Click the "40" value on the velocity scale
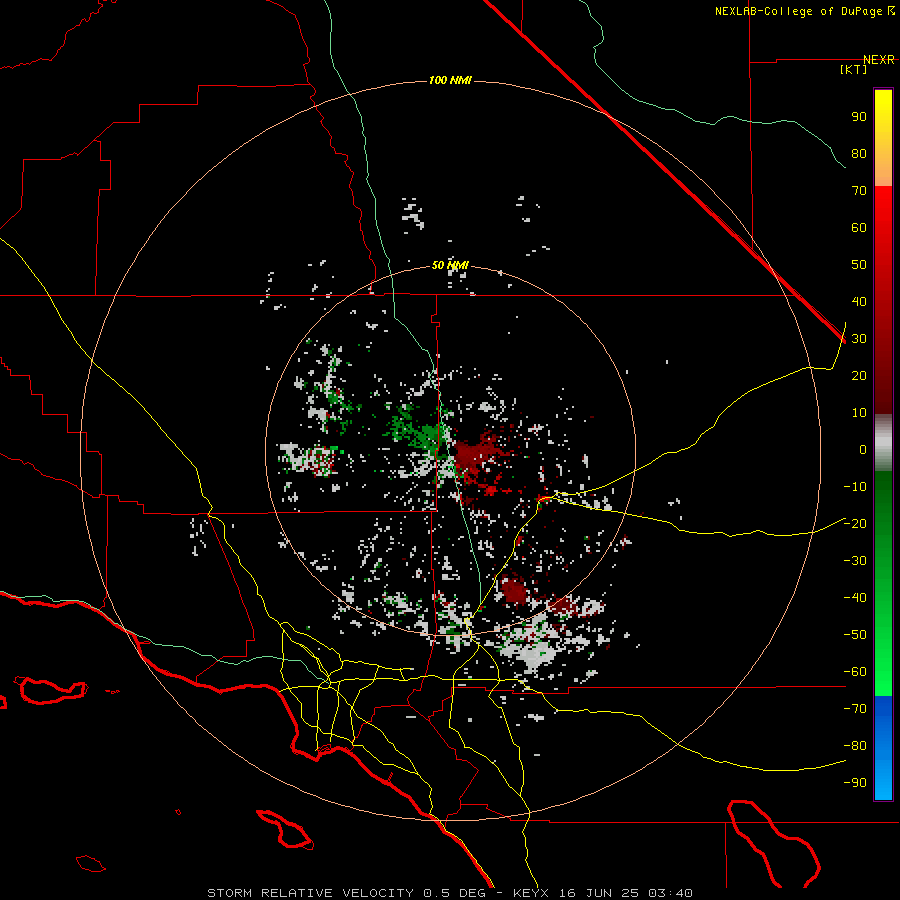This screenshot has height=900, width=900. tap(859, 301)
